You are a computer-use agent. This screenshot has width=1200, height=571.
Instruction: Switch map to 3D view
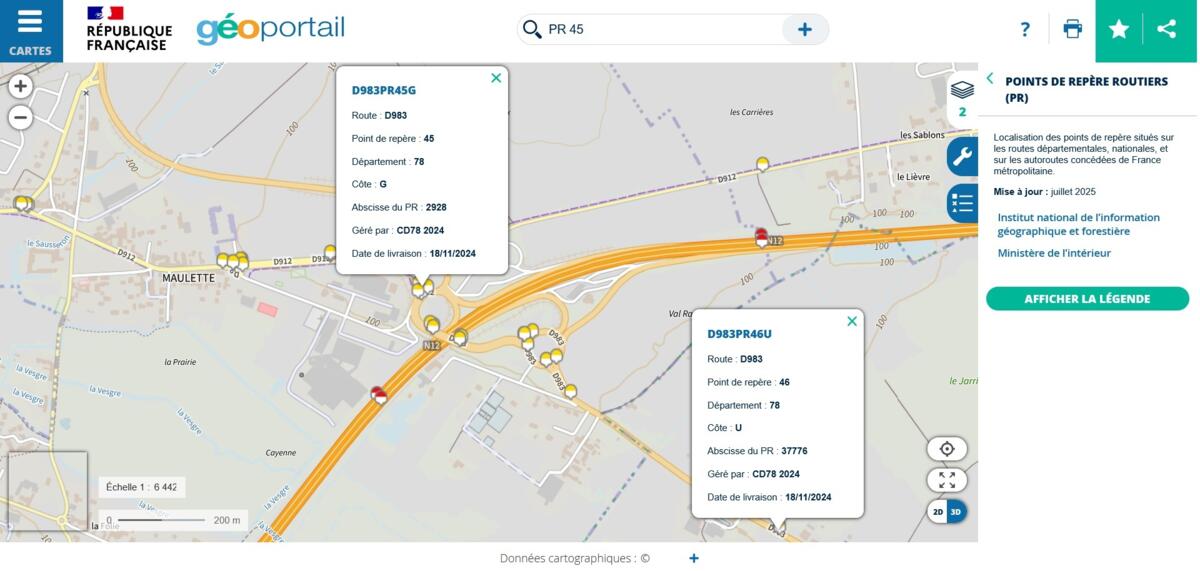956,512
